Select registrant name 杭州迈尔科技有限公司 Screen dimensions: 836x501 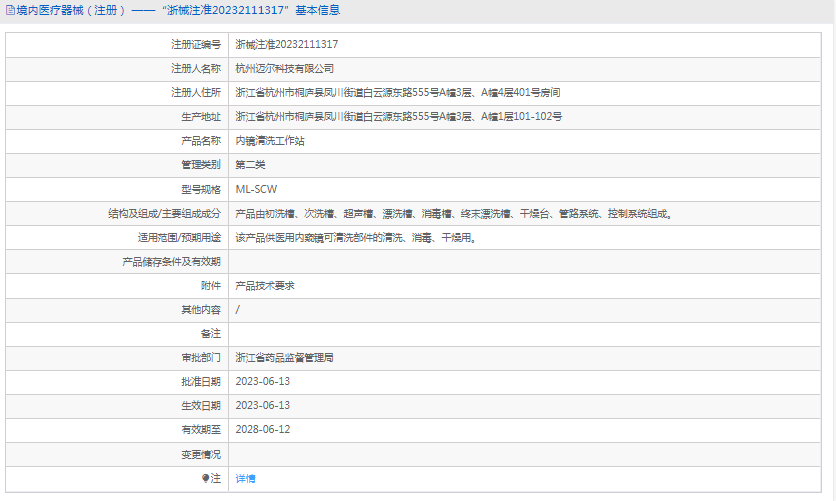(x=285, y=68)
